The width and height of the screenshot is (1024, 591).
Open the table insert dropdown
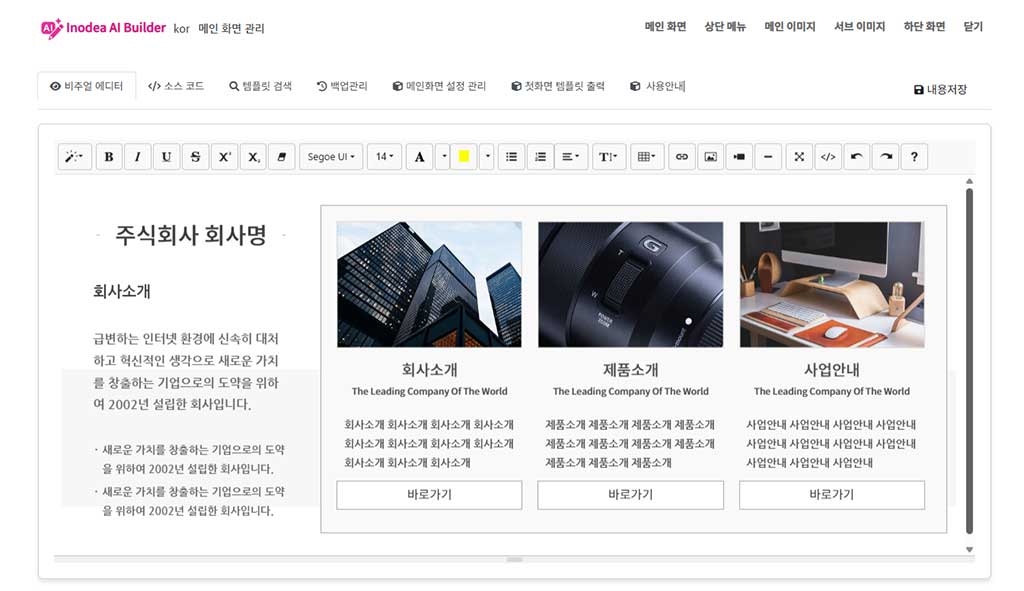tap(646, 157)
